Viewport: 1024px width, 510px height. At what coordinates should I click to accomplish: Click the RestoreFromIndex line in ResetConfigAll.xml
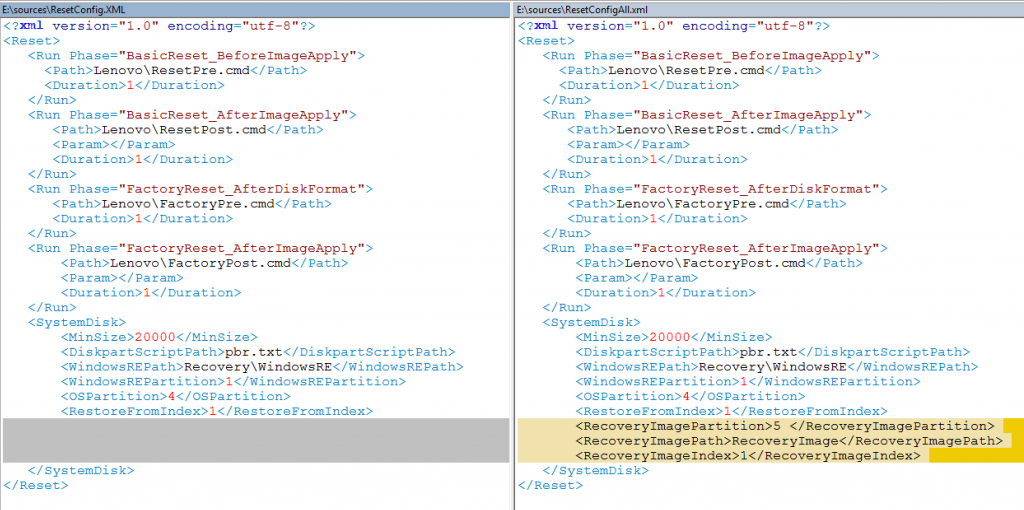(x=732, y=411)
